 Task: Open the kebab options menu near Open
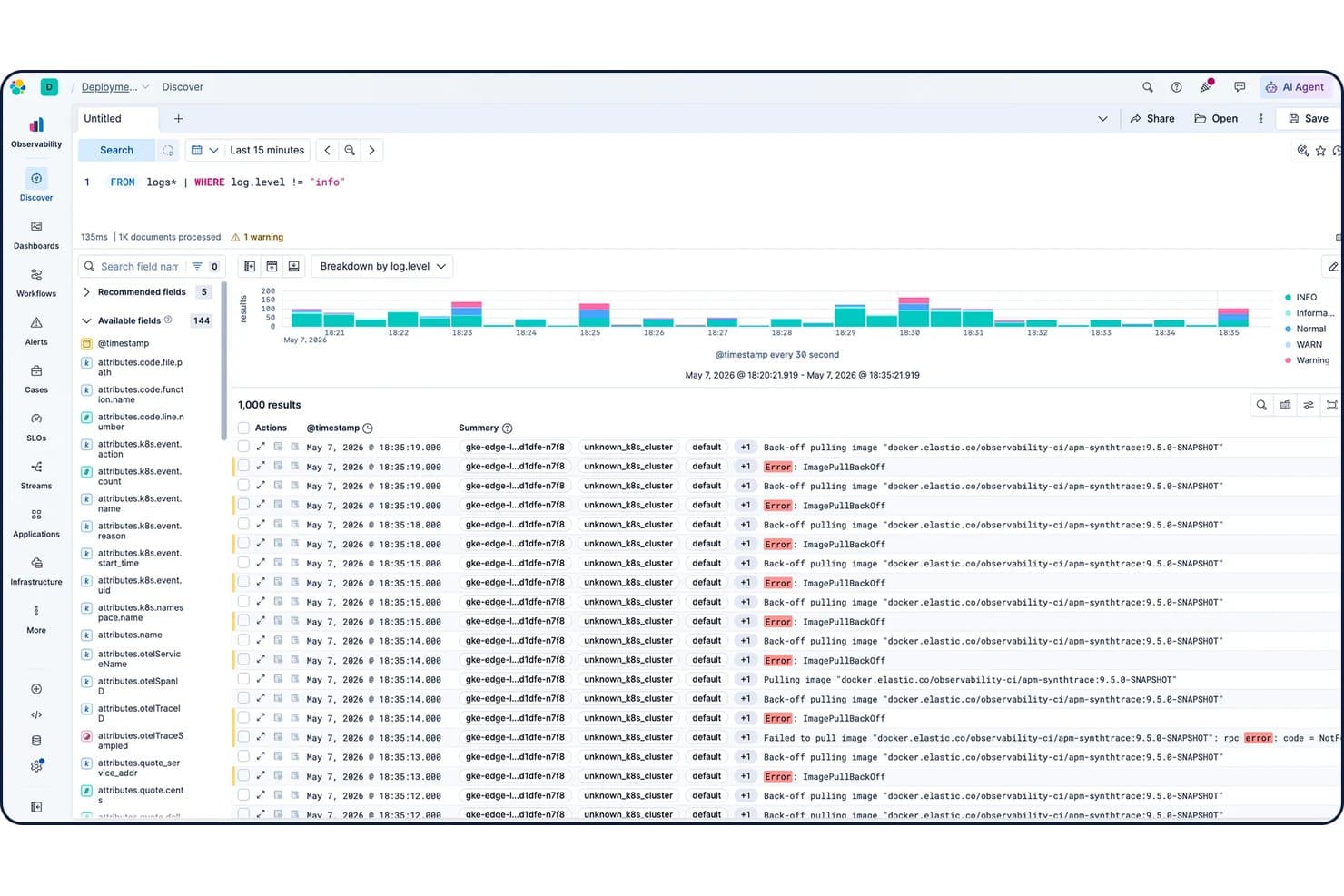(x=1260, y=119)
